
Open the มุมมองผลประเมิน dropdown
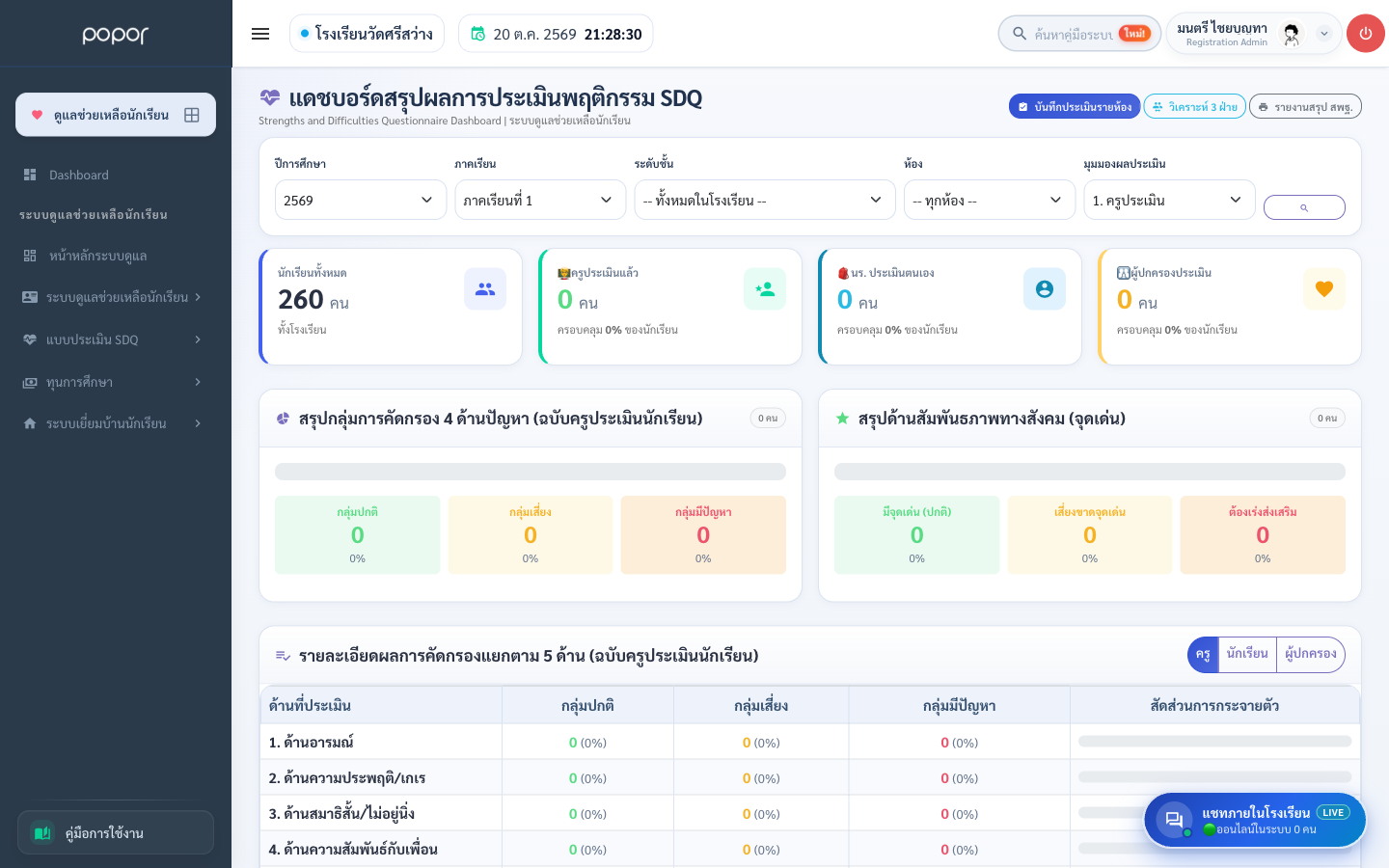[x=1169, y=200]
